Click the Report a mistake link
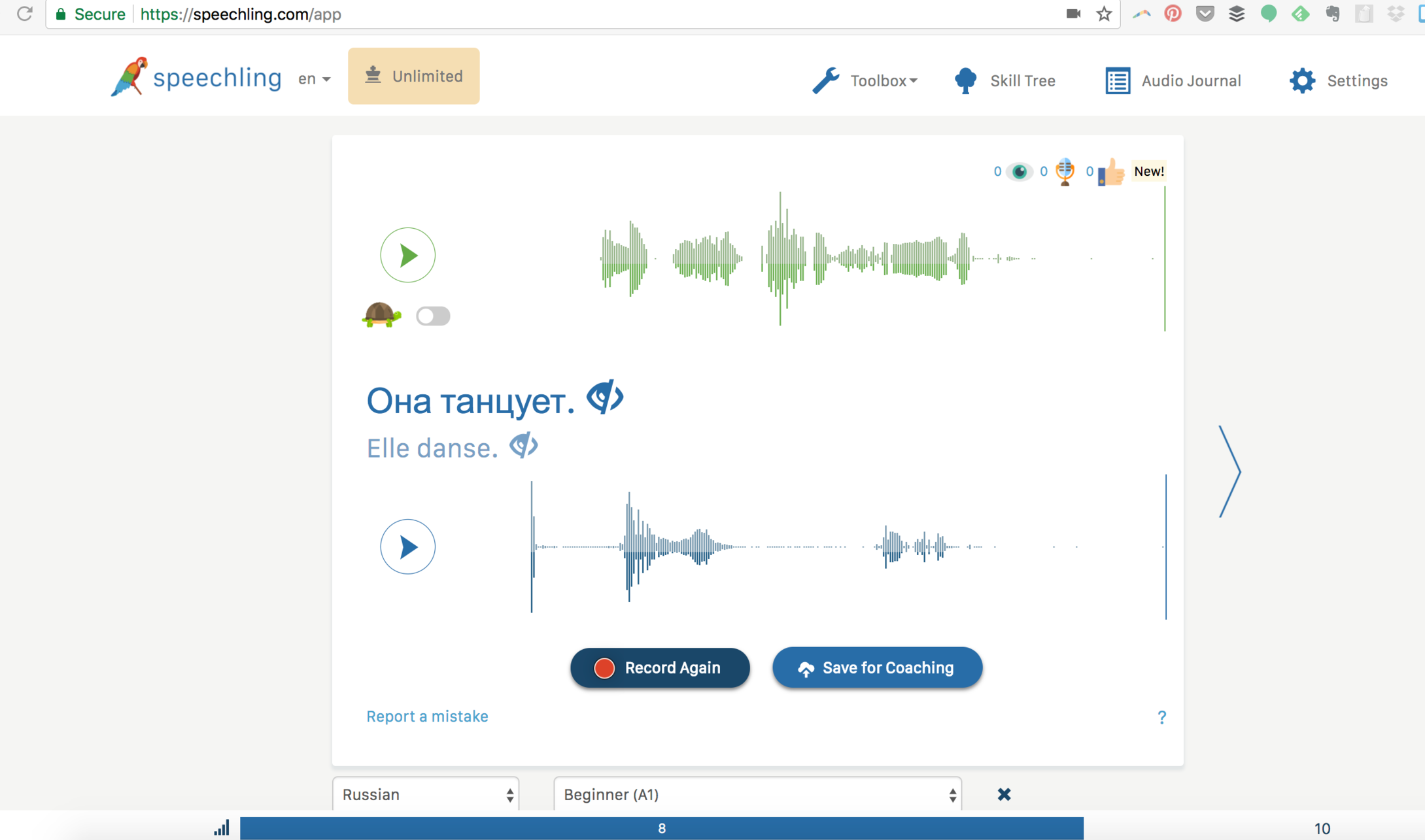1425x840 pixels. (x=427, y=716)
